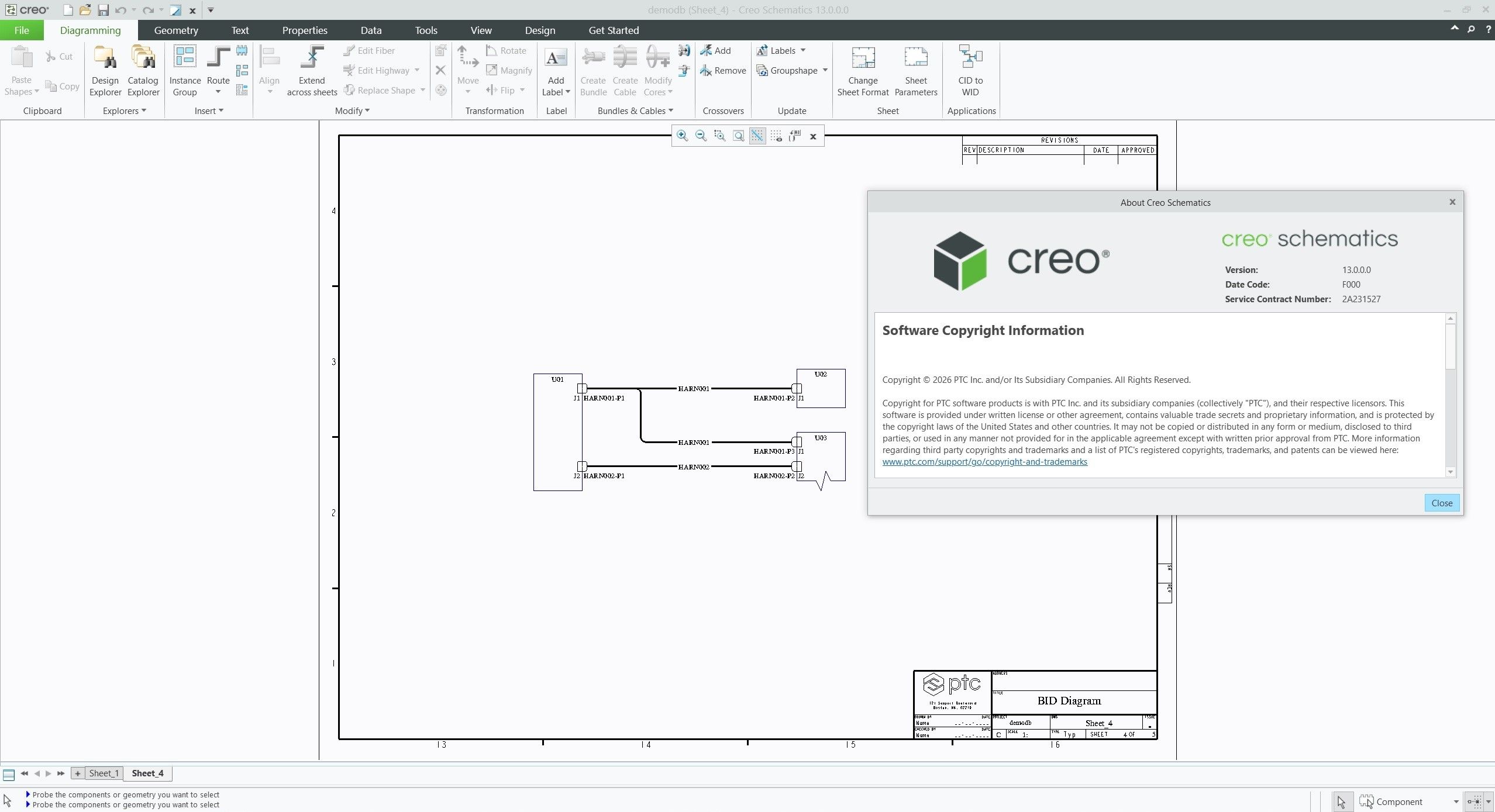Select the Sheet_1 tab
The width and height of the screenshot is (1495, 812).
point(104,773)
